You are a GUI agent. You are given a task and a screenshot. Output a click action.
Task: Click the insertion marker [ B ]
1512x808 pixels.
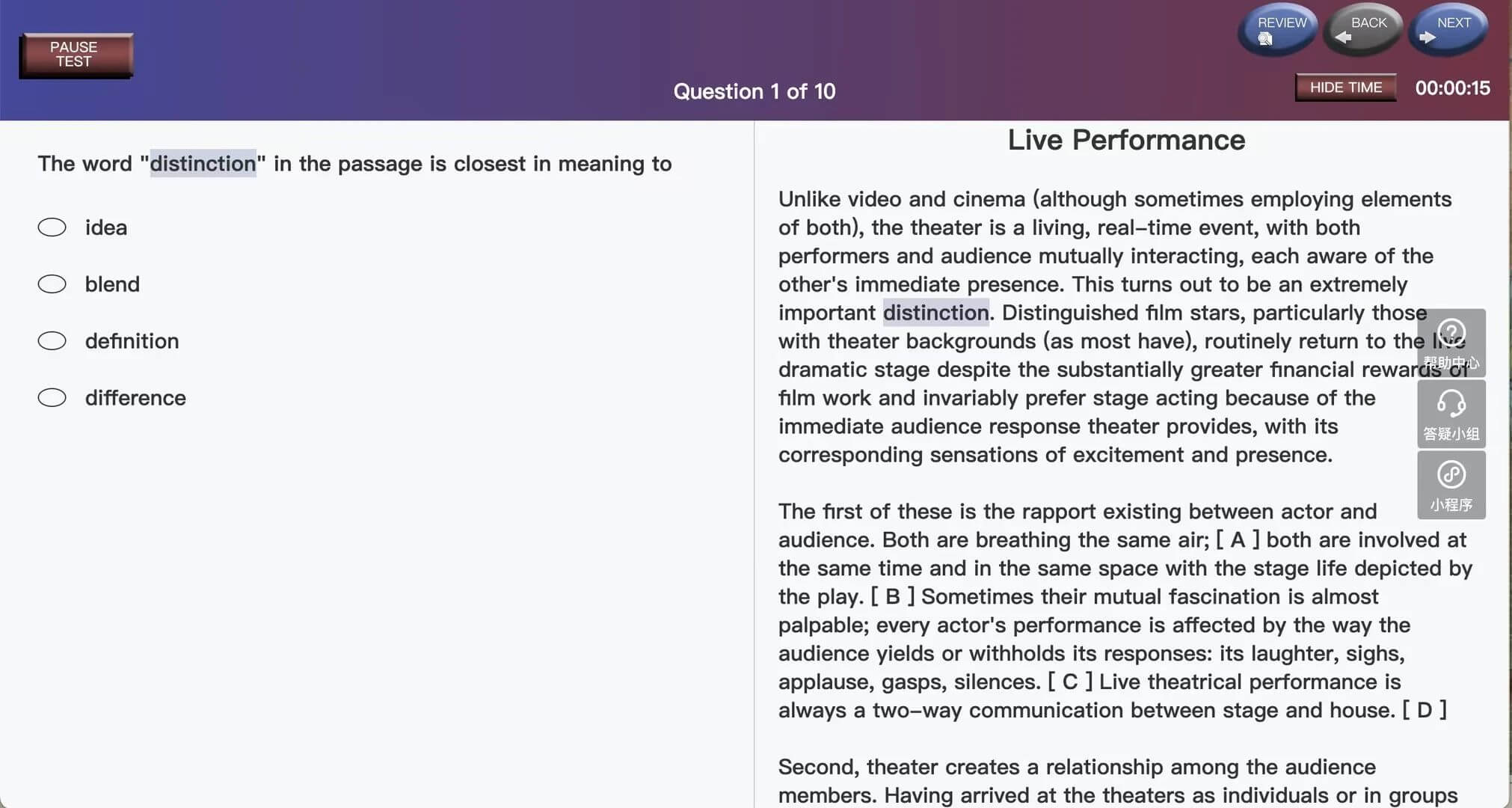[893, 597]
